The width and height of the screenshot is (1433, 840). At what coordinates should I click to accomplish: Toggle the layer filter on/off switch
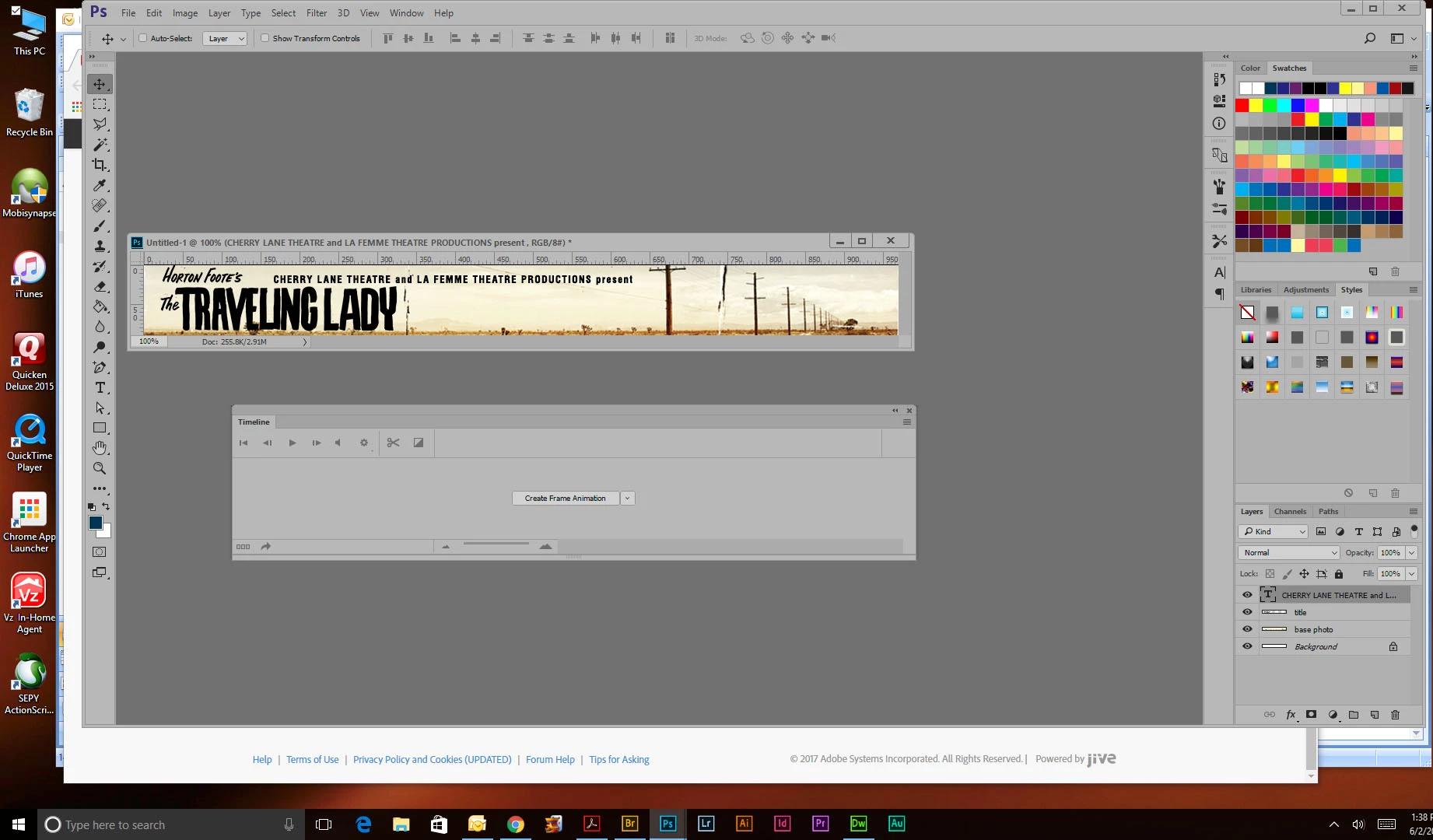tap(1414, 531)
